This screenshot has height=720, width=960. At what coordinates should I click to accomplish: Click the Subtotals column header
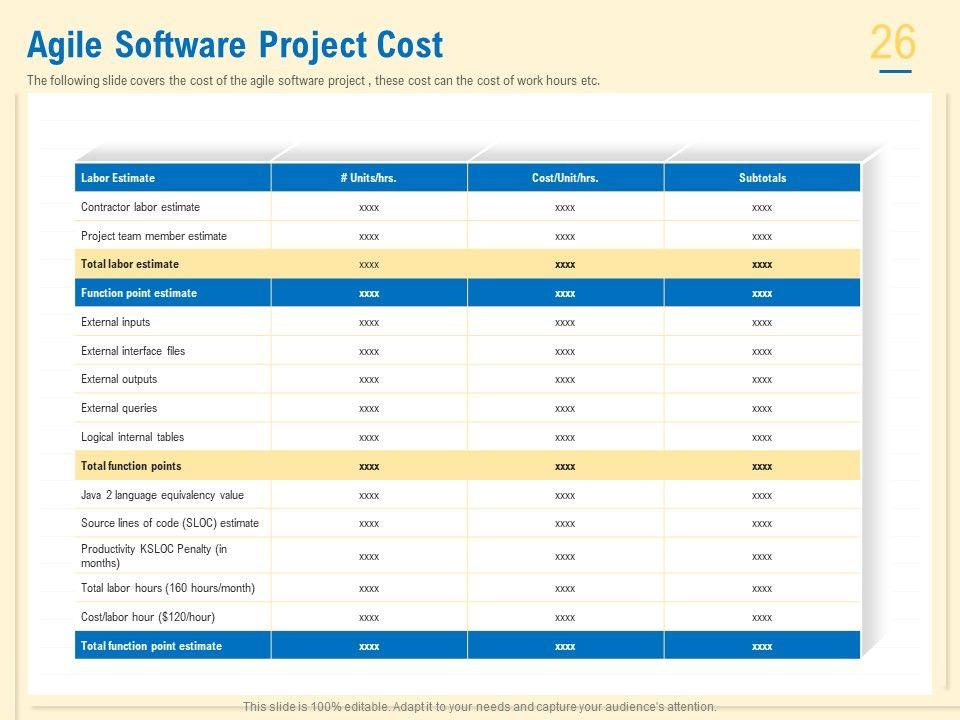click(762, 178)
